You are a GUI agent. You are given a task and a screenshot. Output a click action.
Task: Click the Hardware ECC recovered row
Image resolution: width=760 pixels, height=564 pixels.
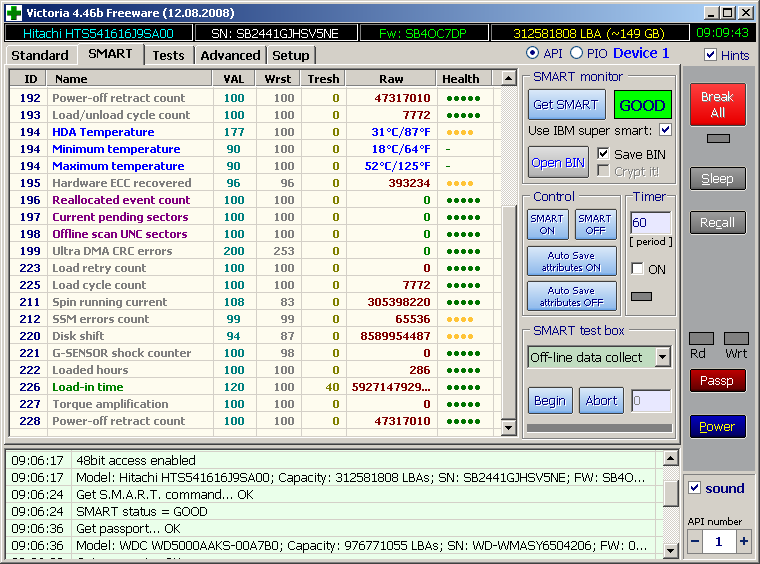255,183
